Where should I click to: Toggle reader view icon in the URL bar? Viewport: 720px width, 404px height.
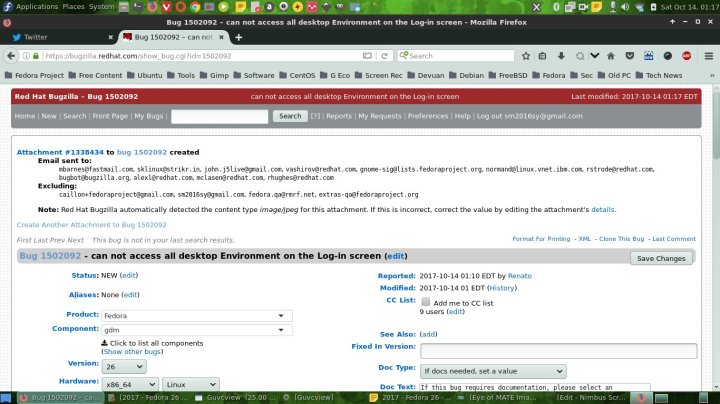(x=367, y=56)
